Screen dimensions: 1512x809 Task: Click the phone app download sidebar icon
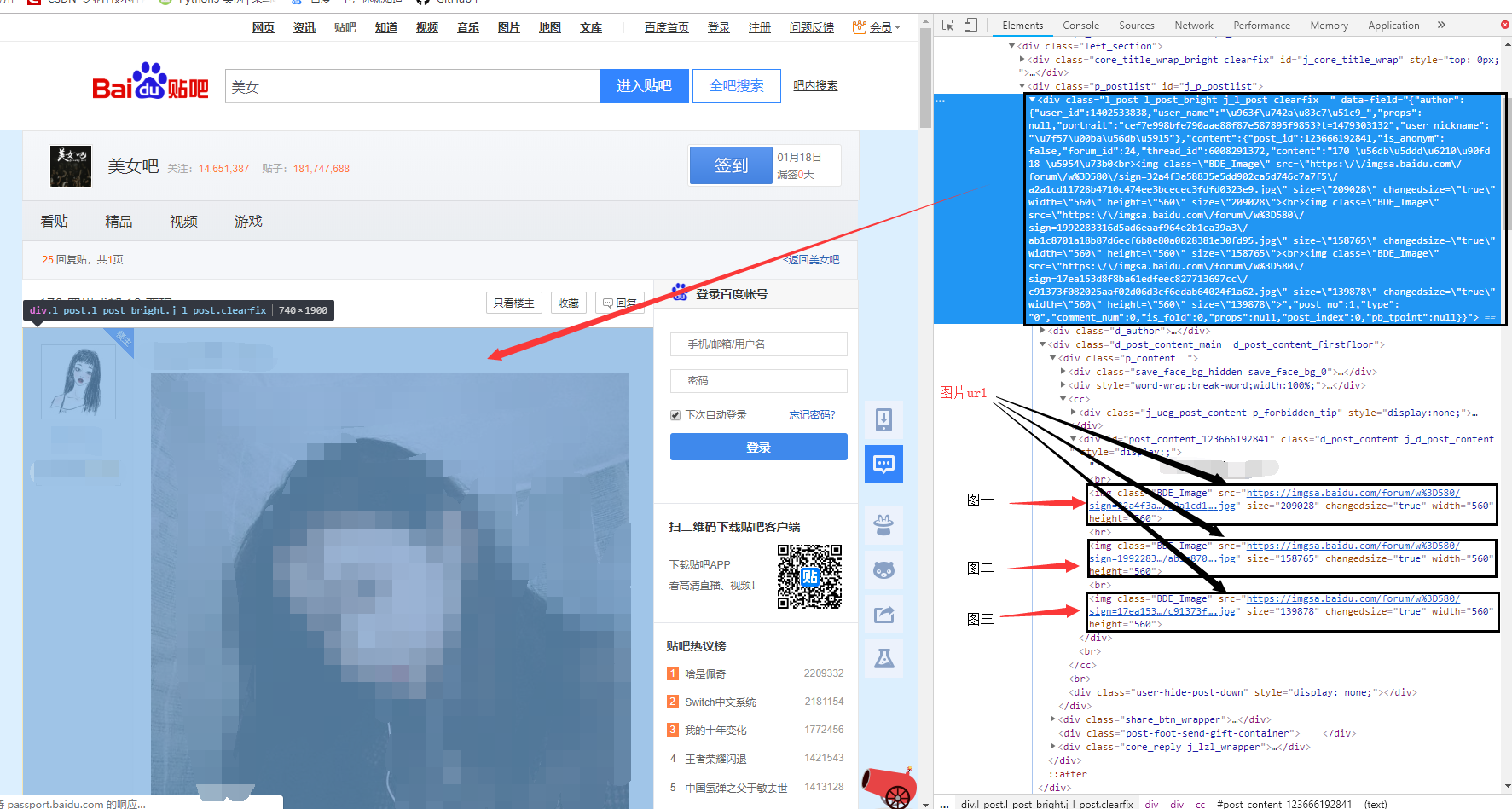point(883,420)
